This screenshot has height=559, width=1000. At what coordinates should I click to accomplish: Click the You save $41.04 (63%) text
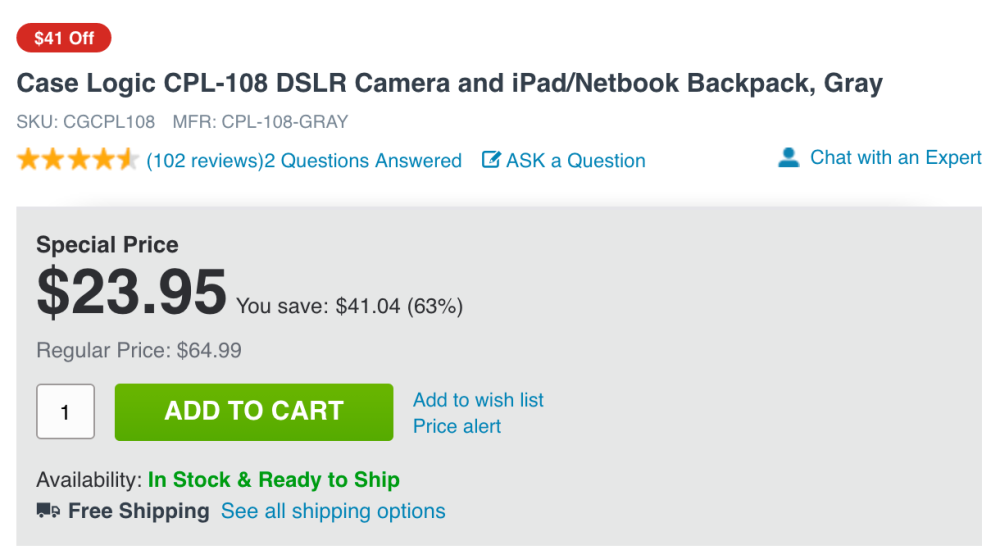(349, 306)
